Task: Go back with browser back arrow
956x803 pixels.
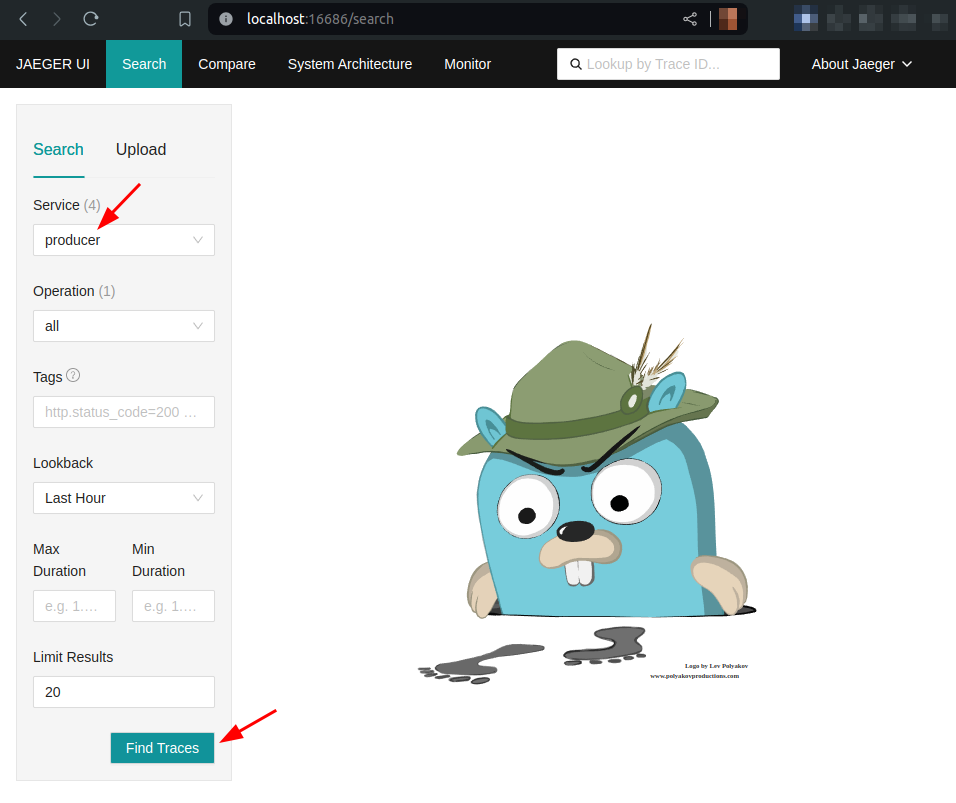Action: tap(23, 19)
